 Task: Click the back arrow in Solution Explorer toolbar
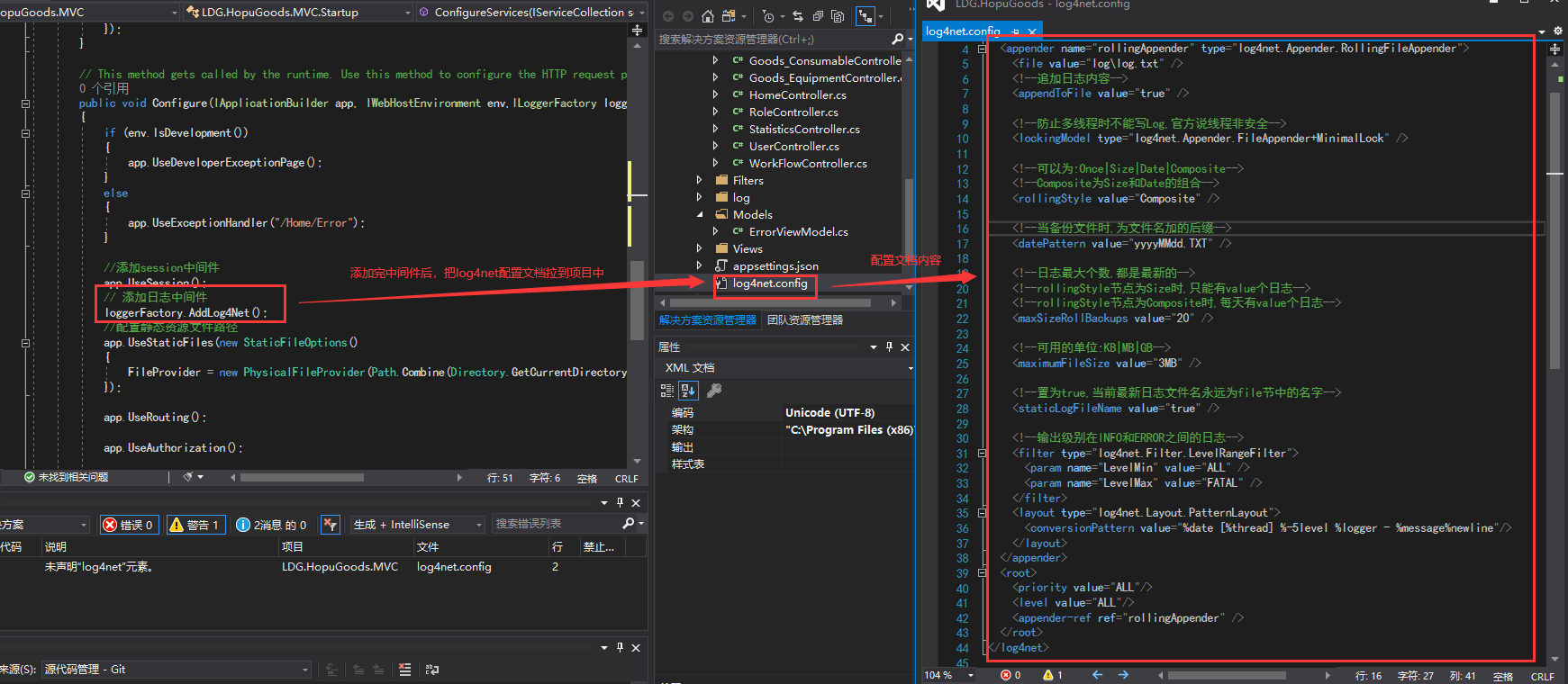point(667,16)
